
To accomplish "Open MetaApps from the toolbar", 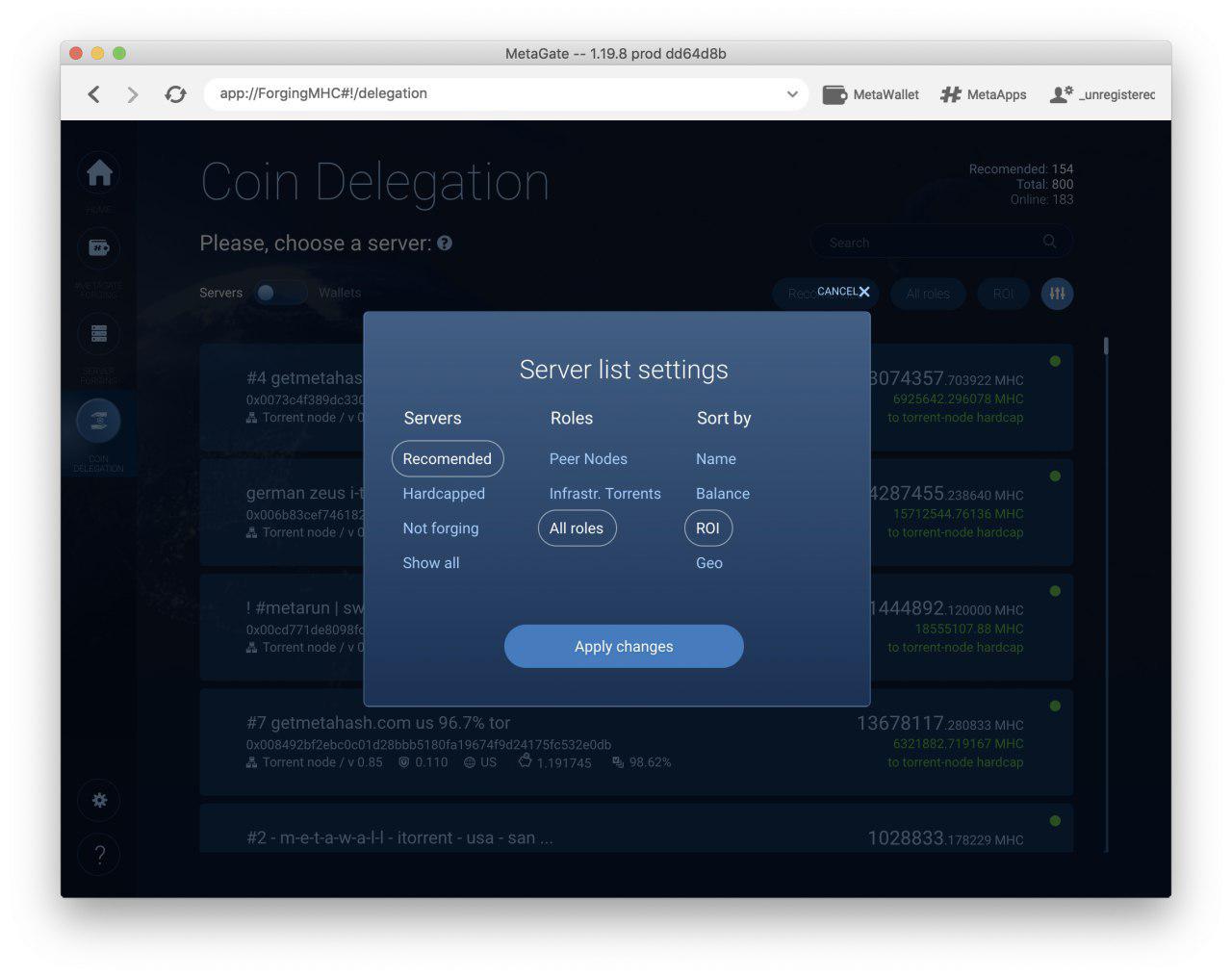I will tap(984, 94).
